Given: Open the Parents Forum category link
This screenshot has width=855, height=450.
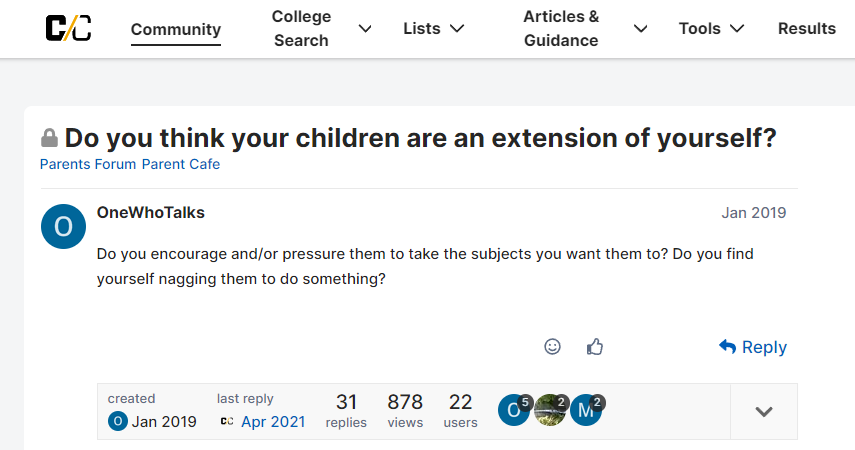Looking at the screenshot, I should click(x=88, y=164).
